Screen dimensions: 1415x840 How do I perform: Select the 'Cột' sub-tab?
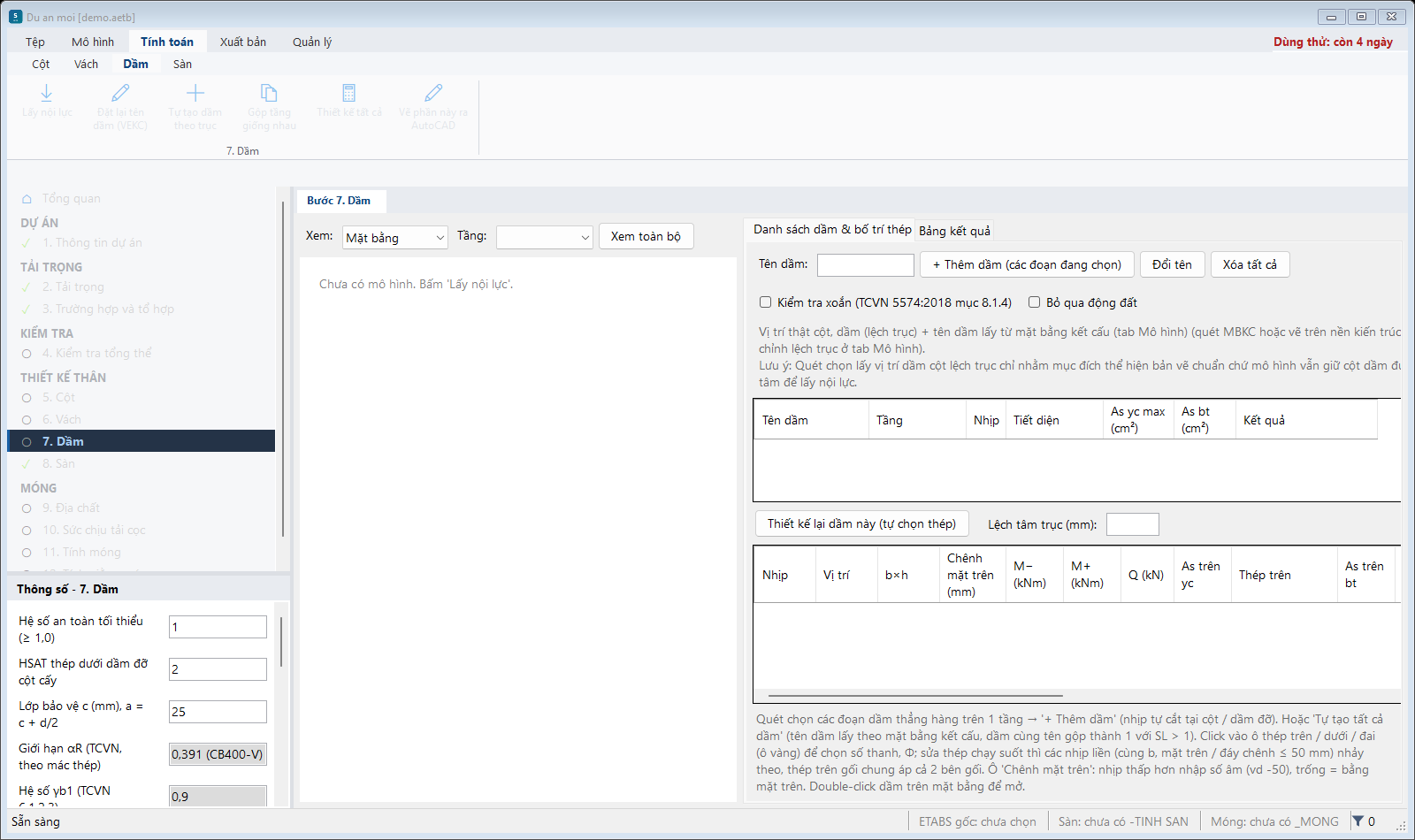(x=41, y=64)
